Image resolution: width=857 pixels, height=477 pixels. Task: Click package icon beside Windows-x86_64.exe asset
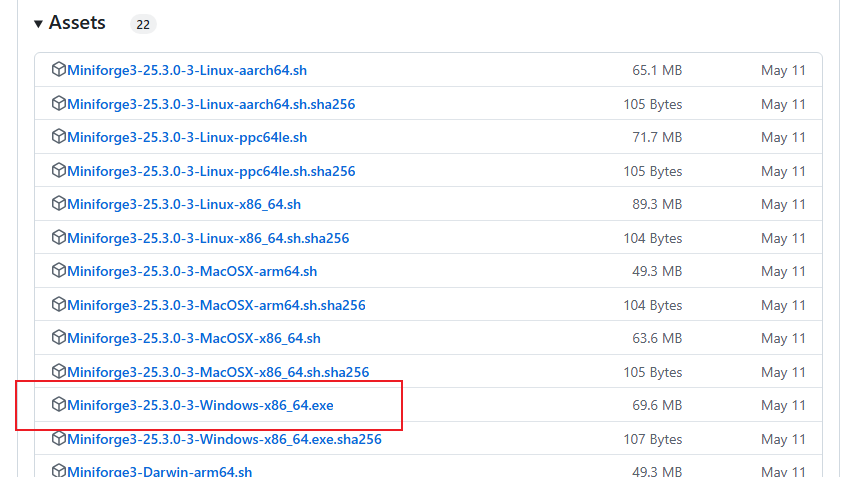point(58,405)
